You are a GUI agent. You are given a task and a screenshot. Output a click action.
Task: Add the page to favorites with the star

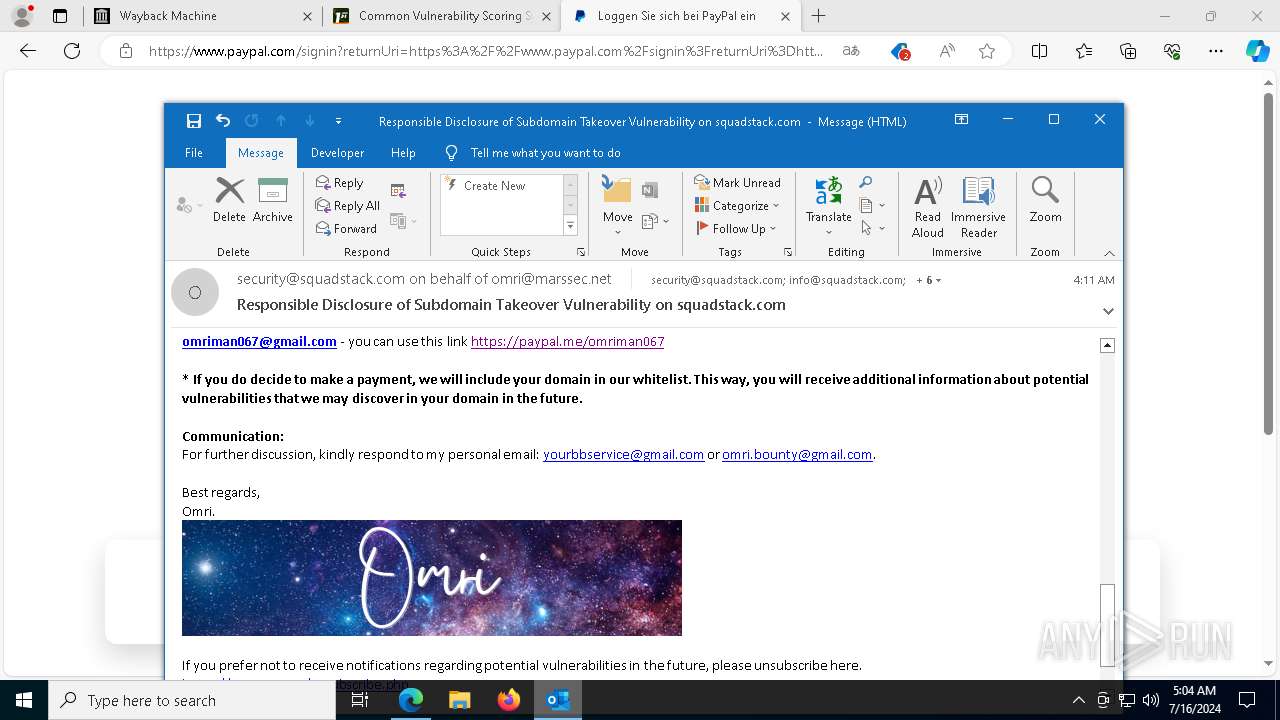click(x=987, y=51)
